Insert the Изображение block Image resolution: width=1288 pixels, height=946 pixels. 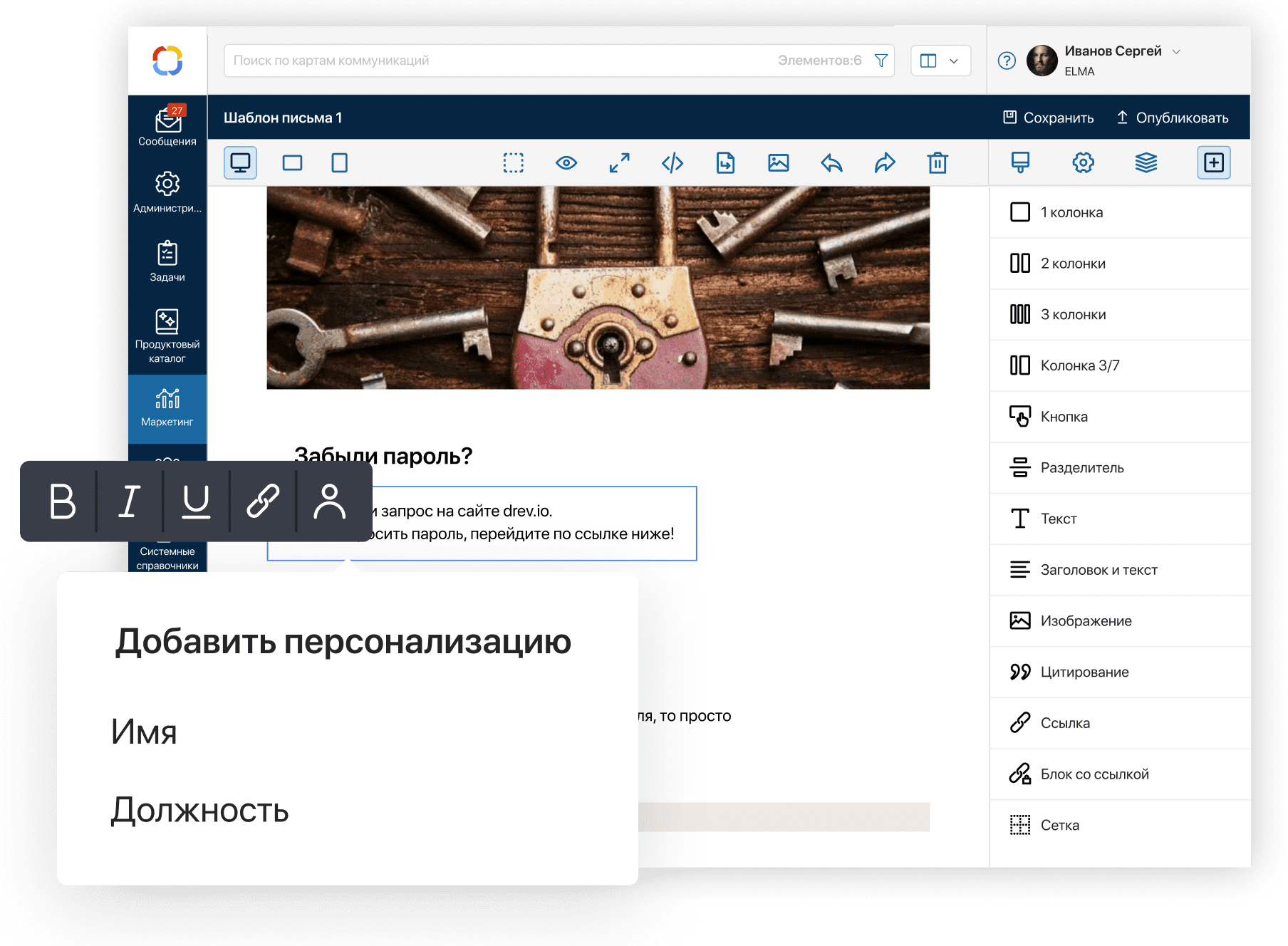click(x=1120, y=621)
